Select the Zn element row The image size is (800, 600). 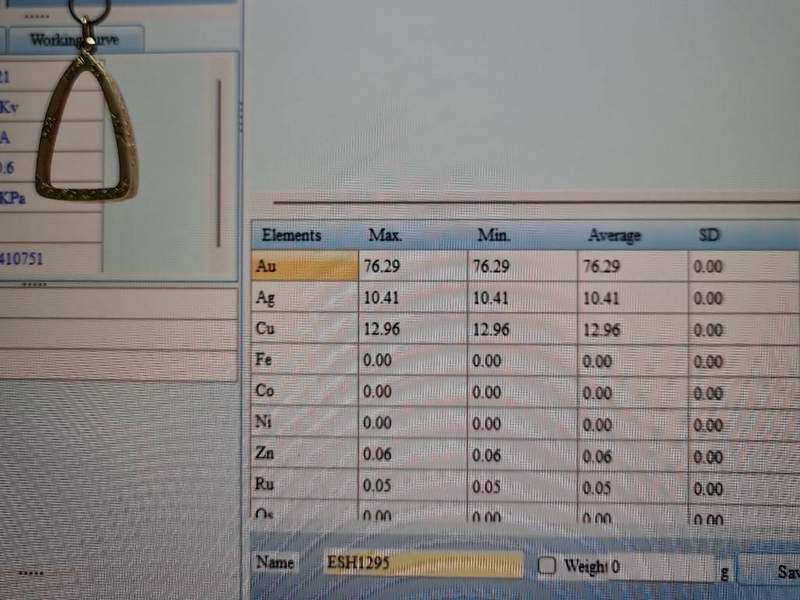(303, 455)
